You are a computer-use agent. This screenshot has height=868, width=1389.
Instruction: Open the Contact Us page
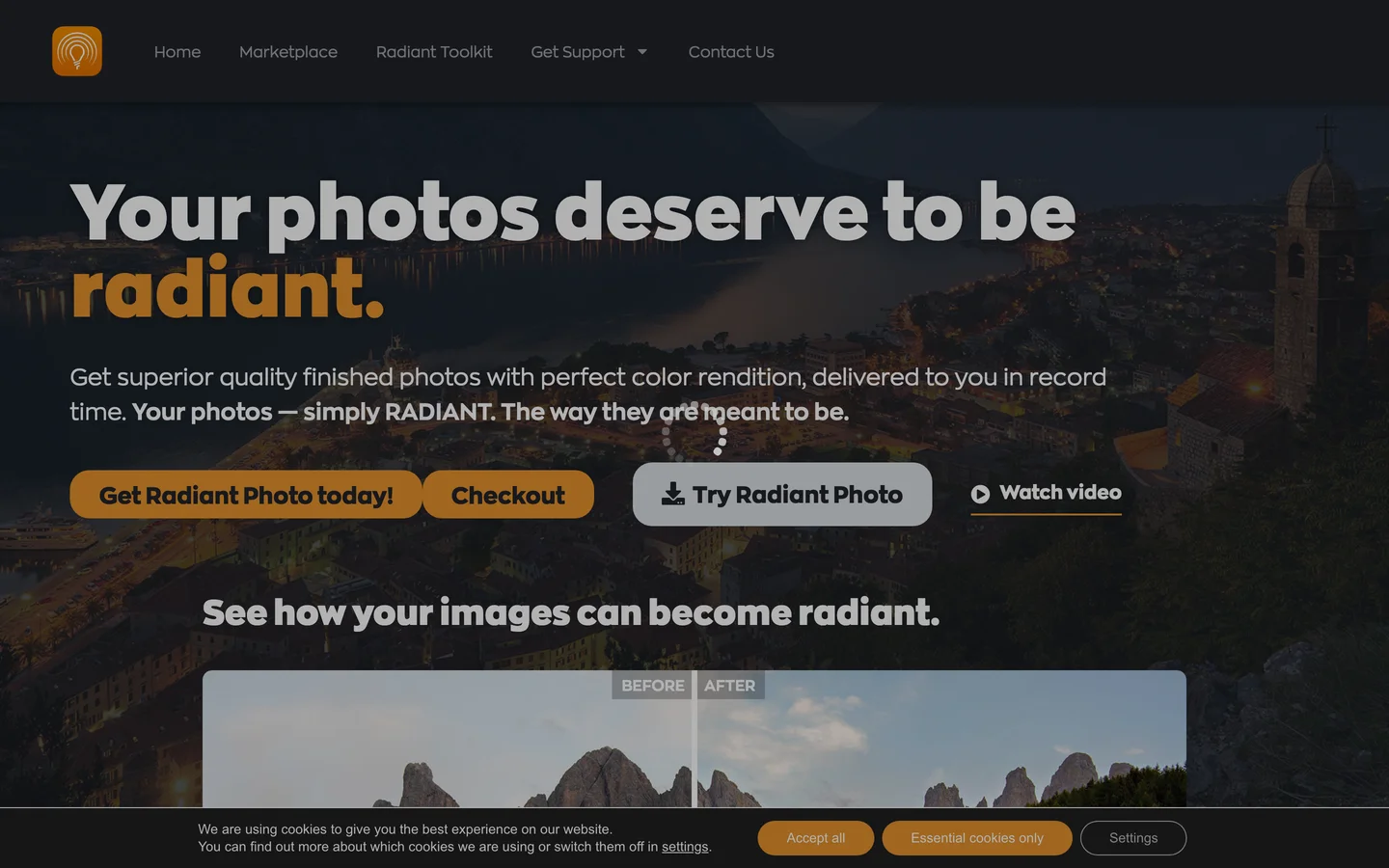click(x=731, y=52)
